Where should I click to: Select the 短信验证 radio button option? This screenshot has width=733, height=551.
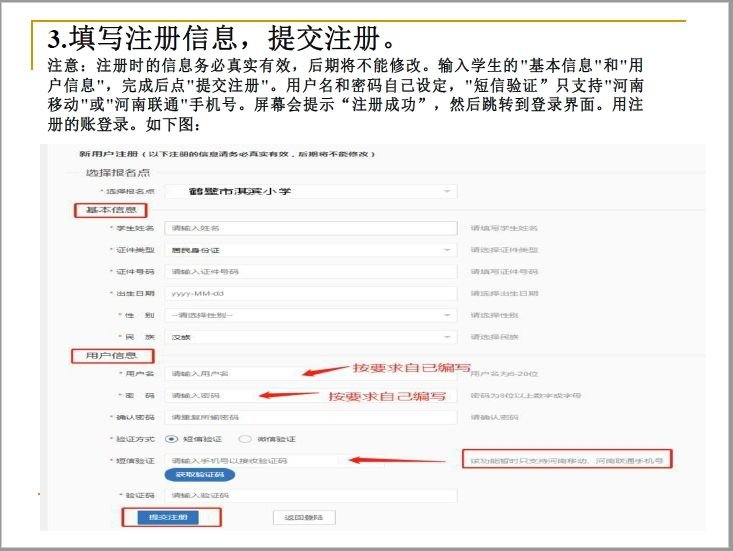pos(172,438)
